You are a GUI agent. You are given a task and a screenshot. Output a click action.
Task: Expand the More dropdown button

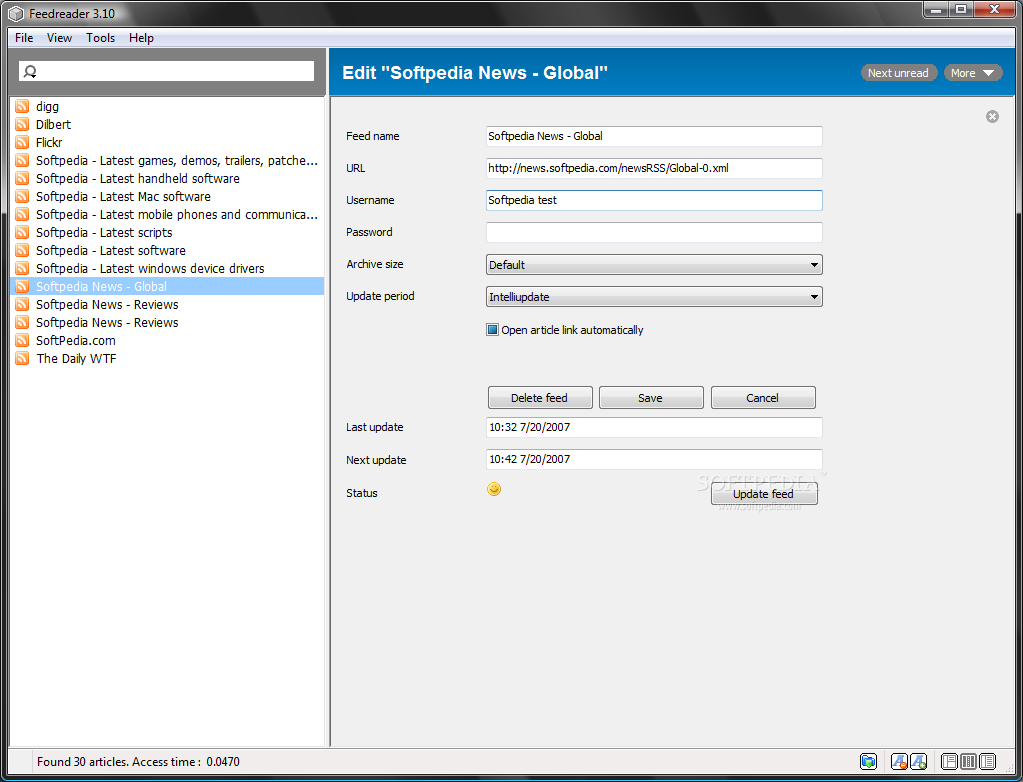pyautogui.click(x=973, y=73)
